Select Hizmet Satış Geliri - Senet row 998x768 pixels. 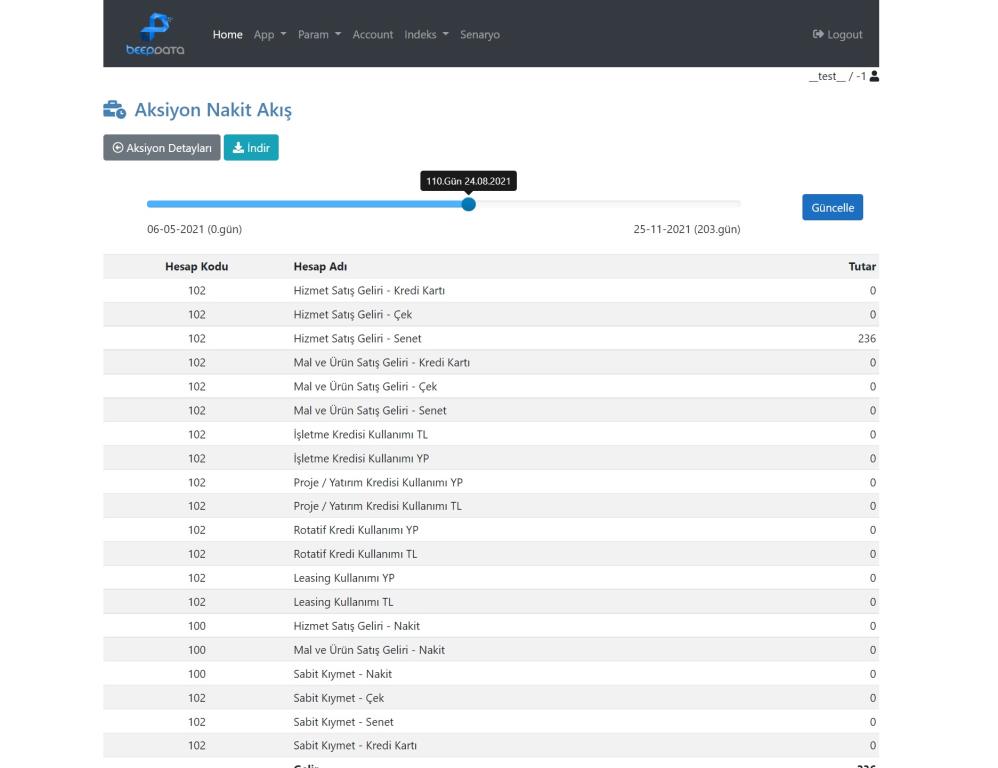click(491, 339)
